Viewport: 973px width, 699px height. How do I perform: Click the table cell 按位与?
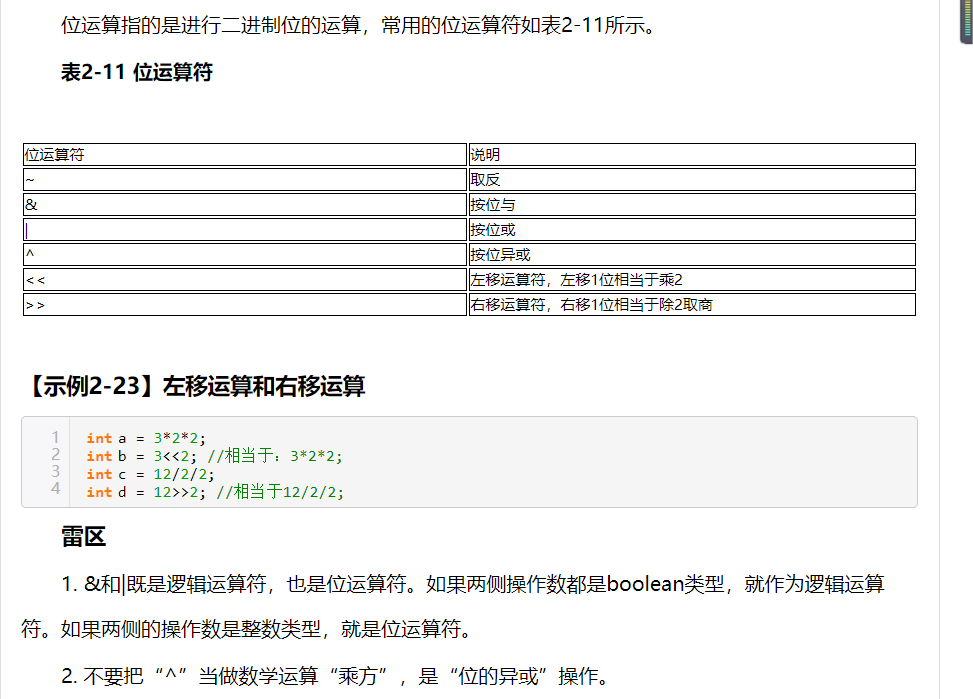(692, 204)
